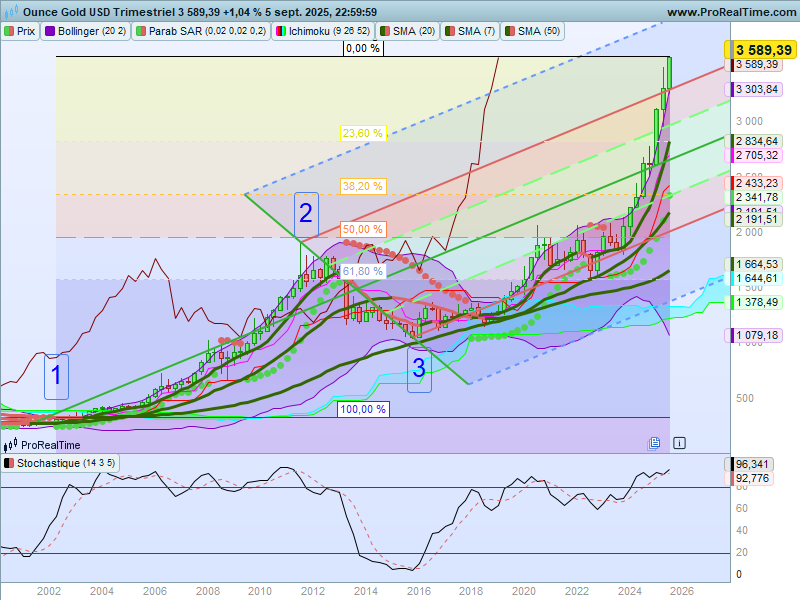
Task: Click the 1 079,18 price axis label
Action: pos(754,335)
